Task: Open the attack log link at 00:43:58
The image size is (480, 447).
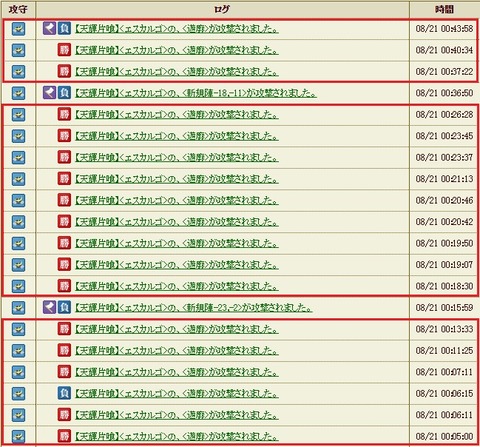Action: (176, 29)
